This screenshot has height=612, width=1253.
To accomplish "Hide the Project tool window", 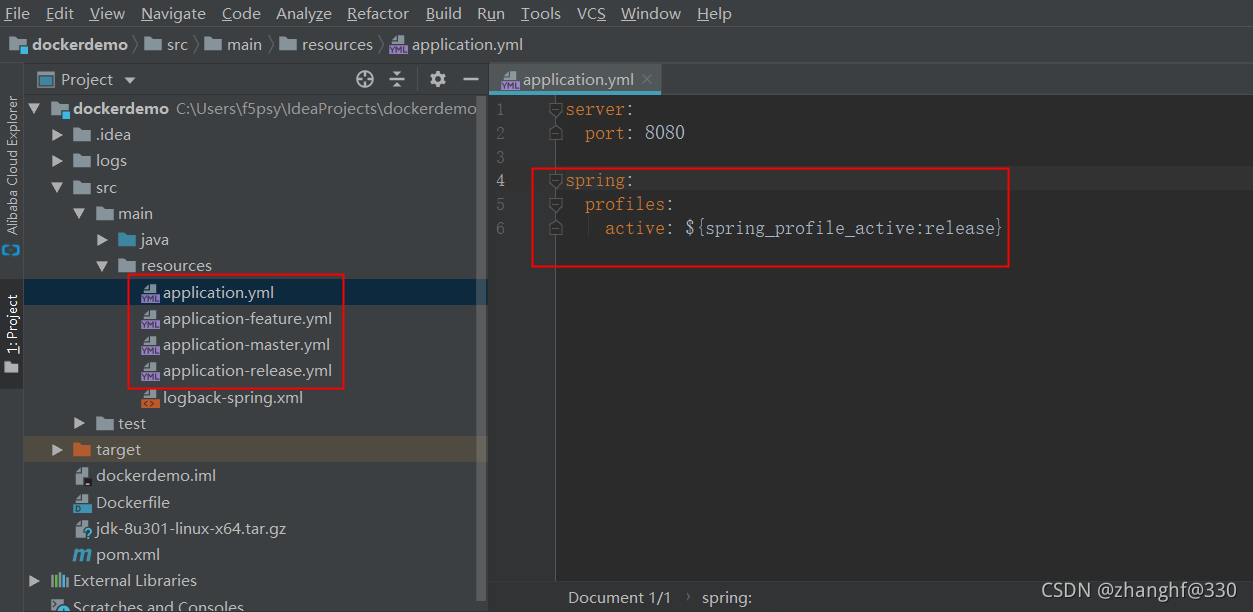I will [x=469, y=79].
